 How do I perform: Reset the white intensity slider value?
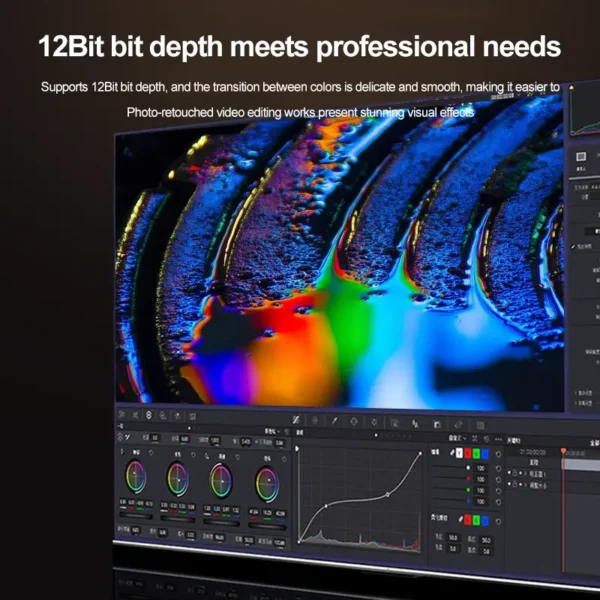click(x=498, y=468)
